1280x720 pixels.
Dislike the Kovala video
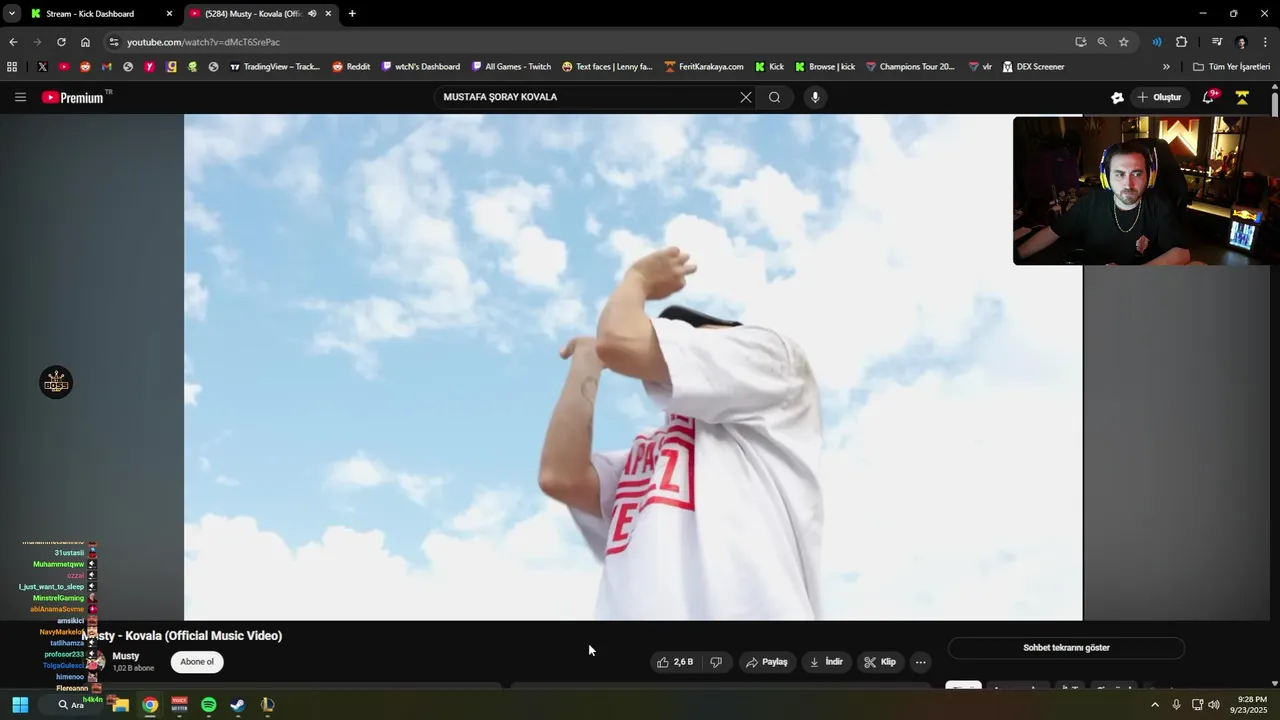pos(716,662)
